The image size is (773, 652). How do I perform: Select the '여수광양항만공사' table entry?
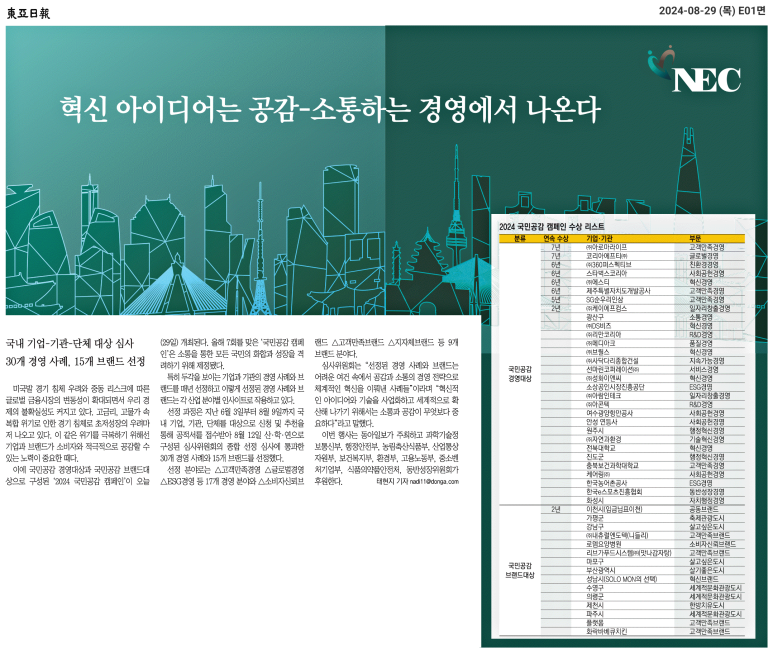[609, 413]
